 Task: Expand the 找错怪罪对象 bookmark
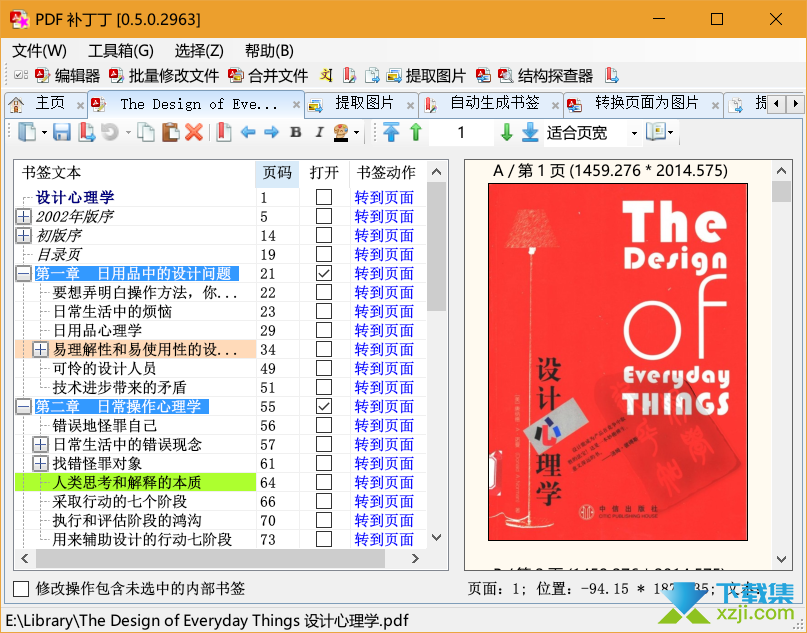(40, 463)
